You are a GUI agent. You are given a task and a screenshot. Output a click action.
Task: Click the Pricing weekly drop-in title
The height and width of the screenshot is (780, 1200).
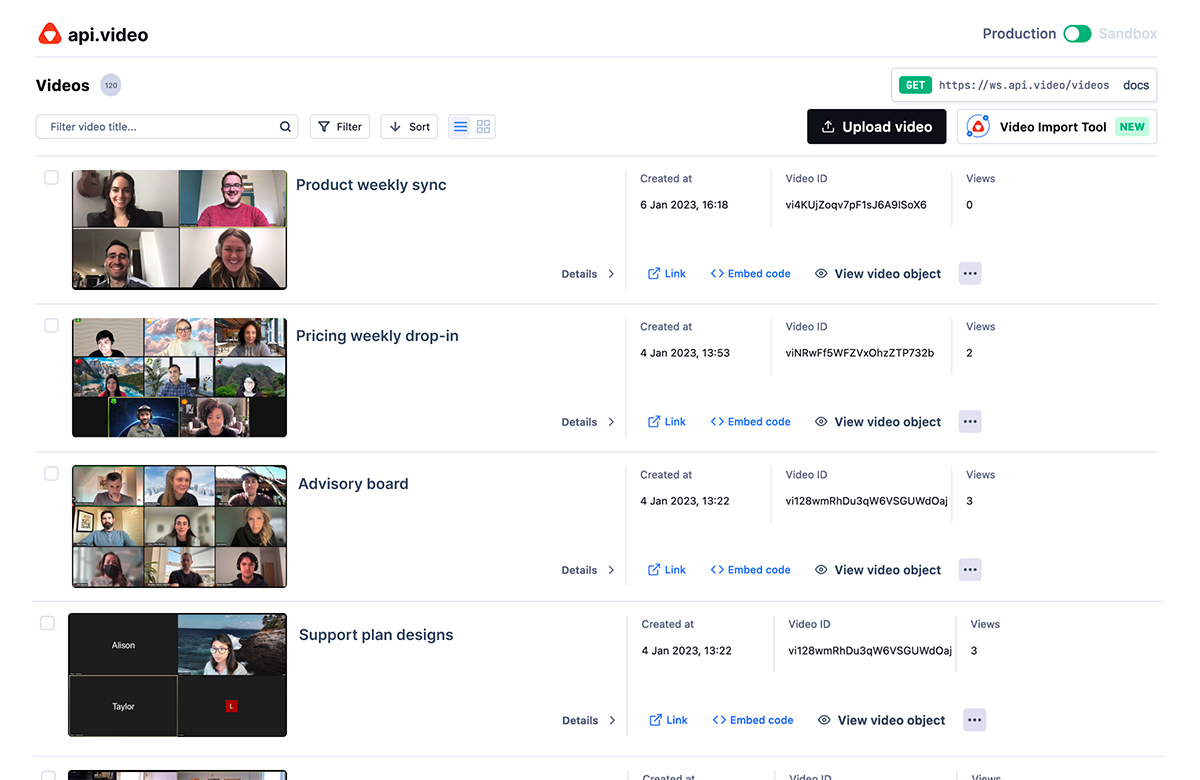pos(377,336)
